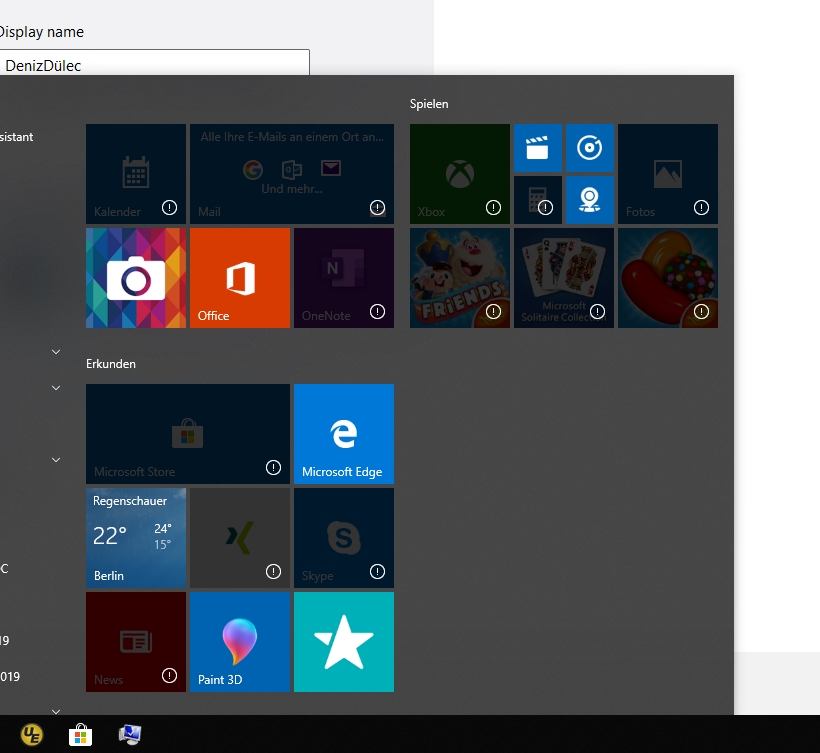This screenshot has height=753, width=820.
Task: Click the 'Regenschauer' weather text
Action: [130, 501]
